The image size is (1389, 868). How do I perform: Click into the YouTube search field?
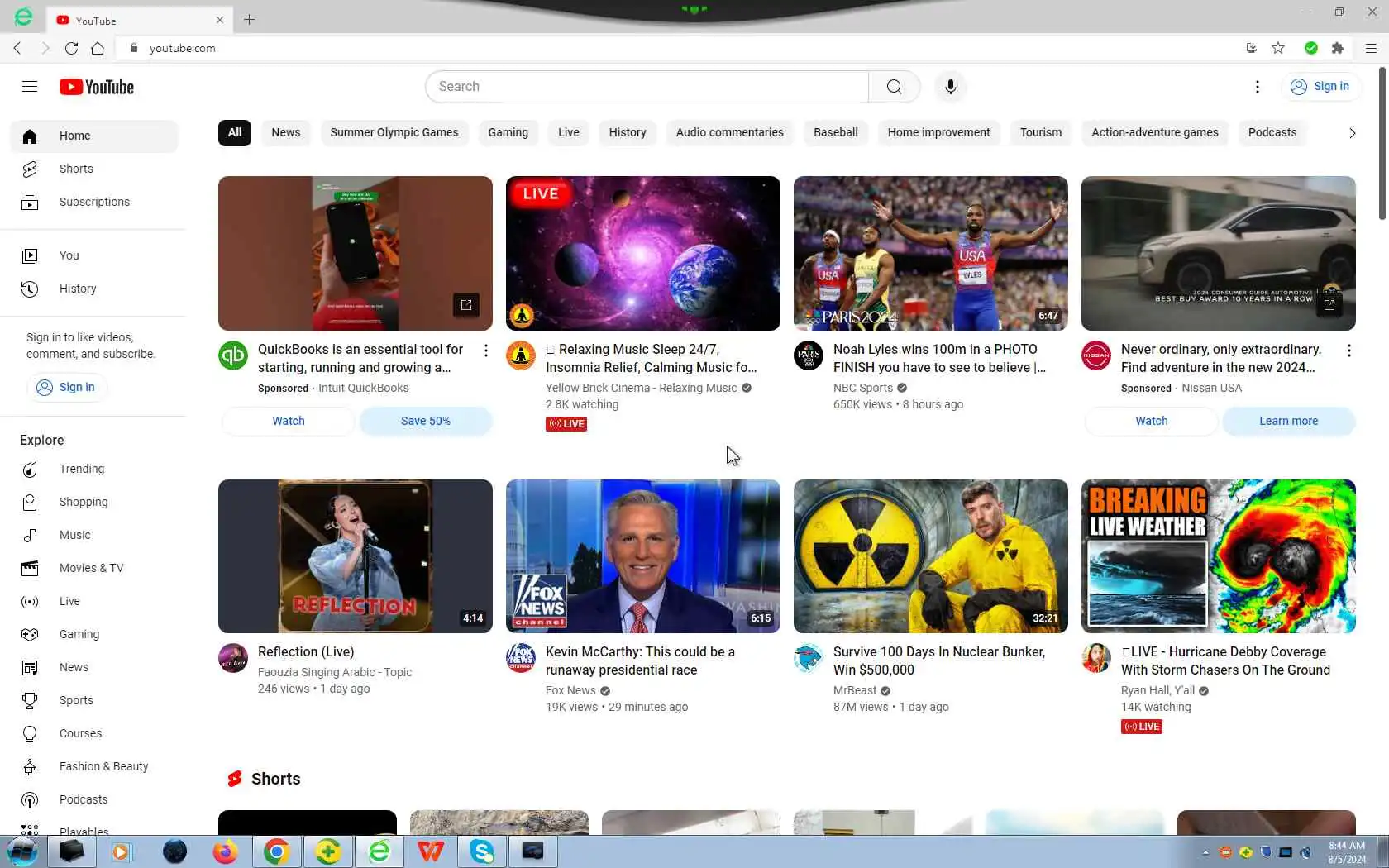(647, 87)
